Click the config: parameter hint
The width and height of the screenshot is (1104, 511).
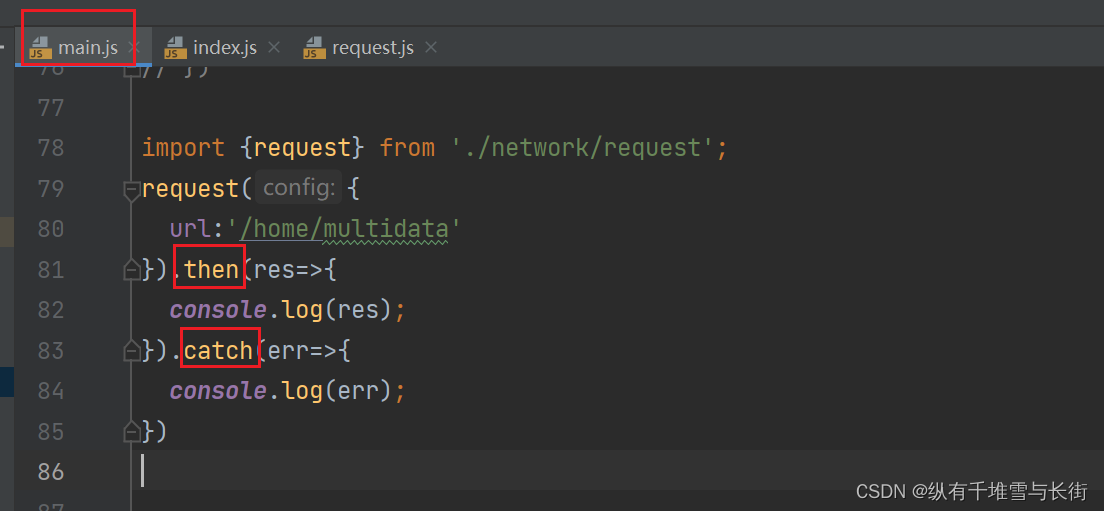[x=298, y=188]
